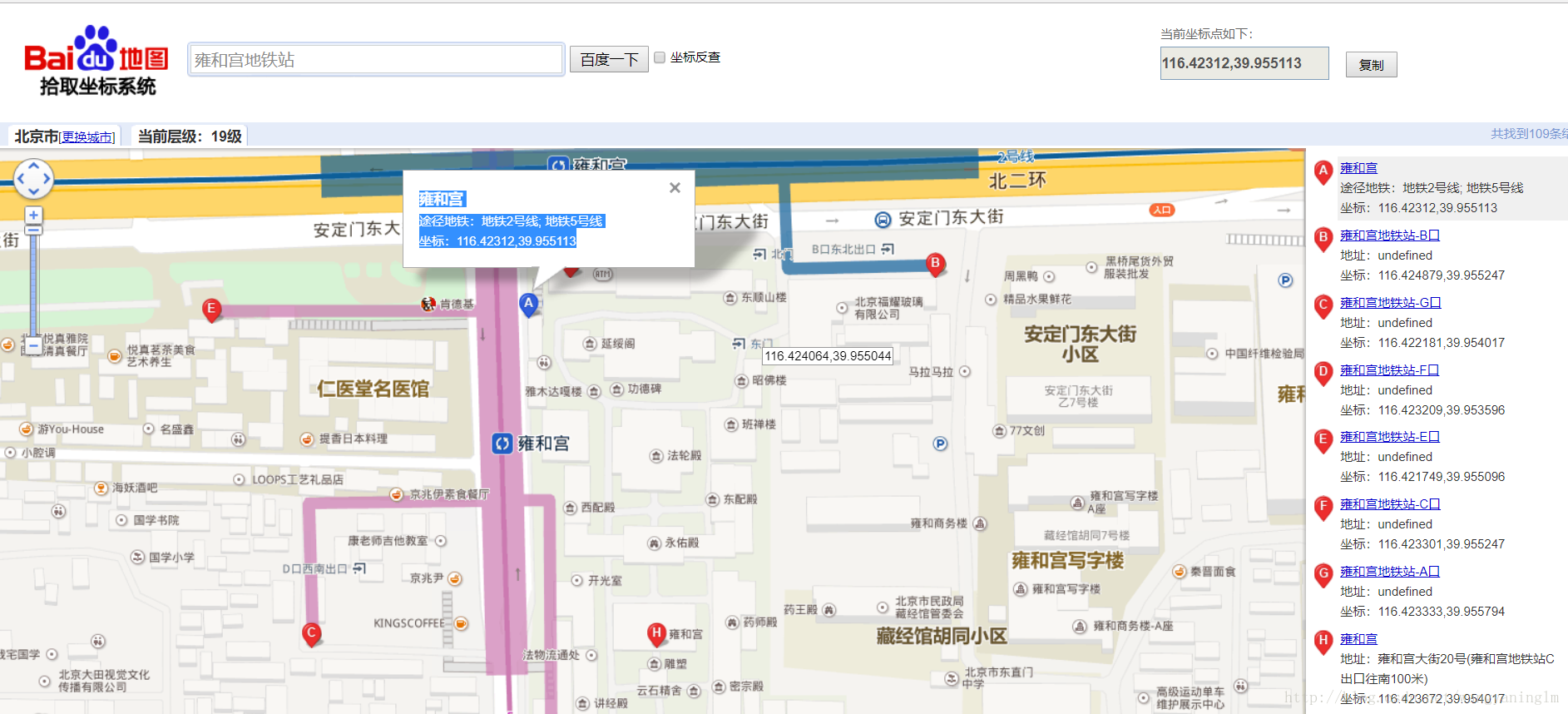Click the red B marker in results list

(x=1323, y=239)
